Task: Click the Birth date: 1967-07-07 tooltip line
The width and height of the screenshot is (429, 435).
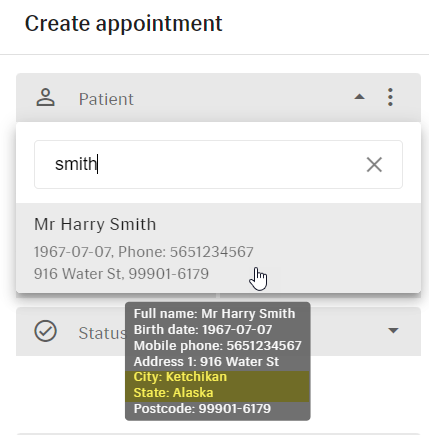Action: [203, 330]
